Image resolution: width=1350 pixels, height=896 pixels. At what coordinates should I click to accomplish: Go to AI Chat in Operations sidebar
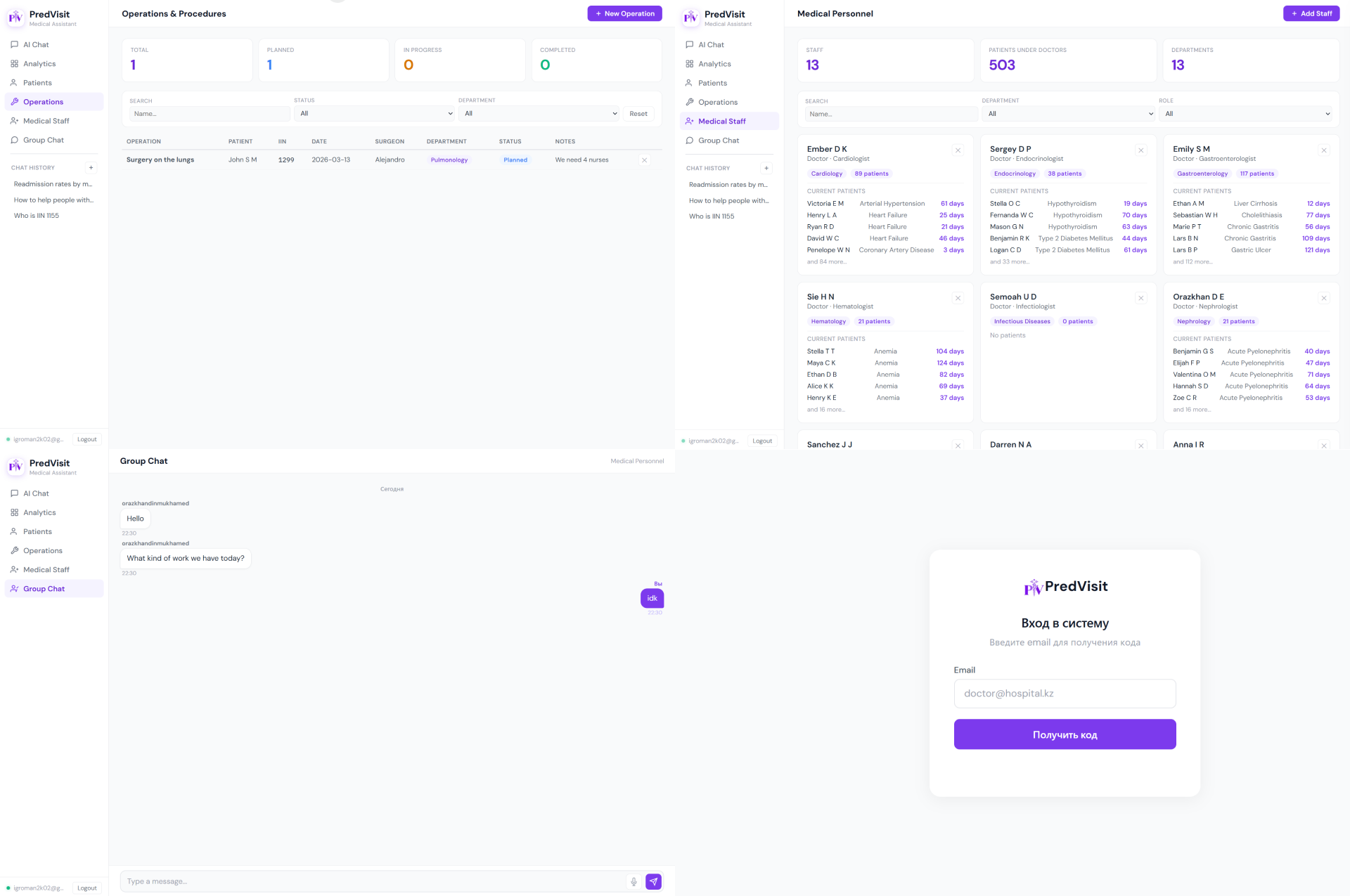tap(36, 44)
